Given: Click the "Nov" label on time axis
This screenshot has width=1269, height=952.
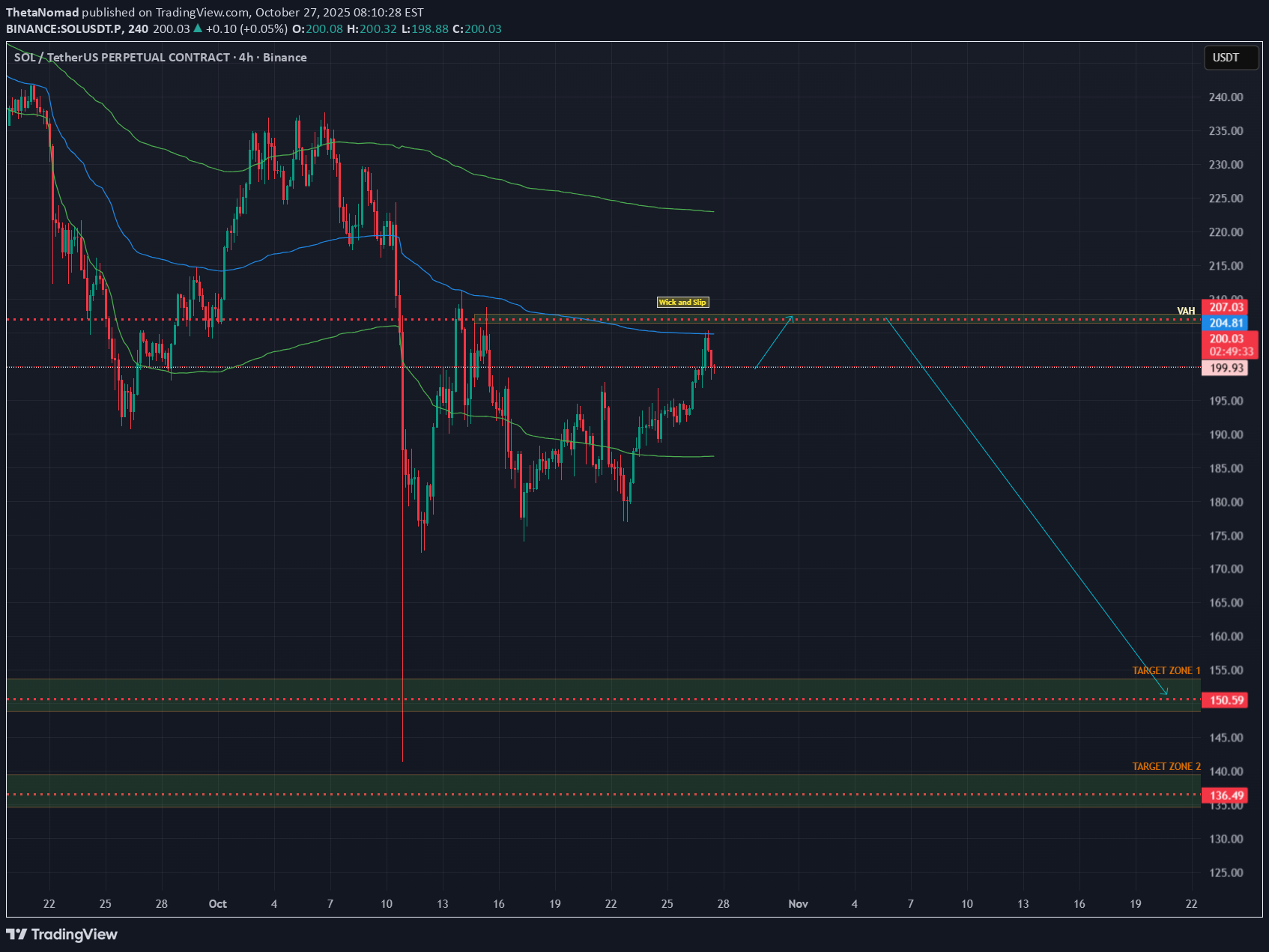Looking at the screenshot, I should coord(798,904).
